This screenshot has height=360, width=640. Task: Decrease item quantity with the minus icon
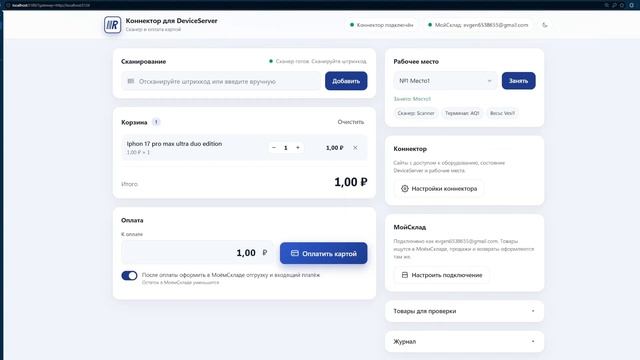274,148
